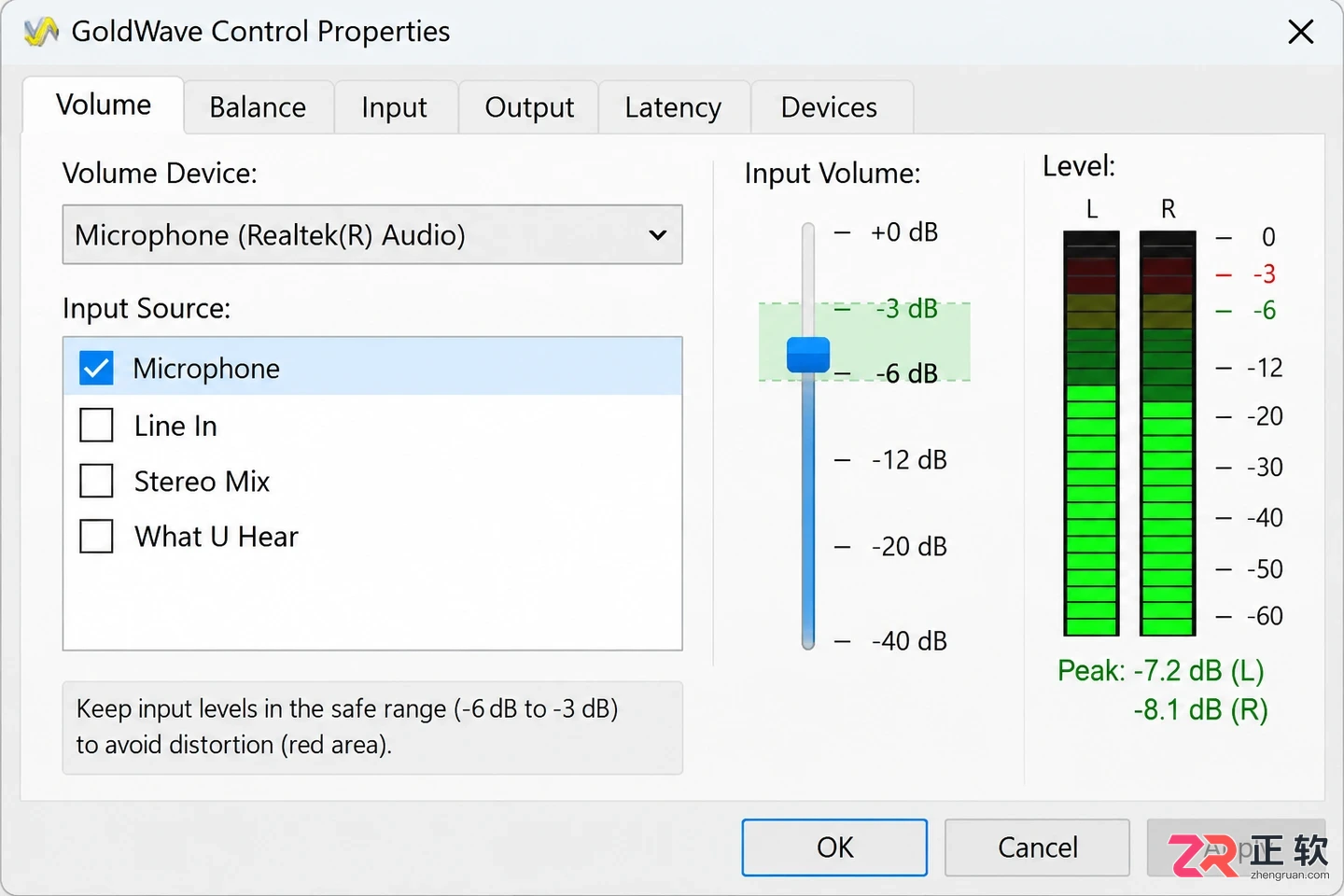Switch to the Input tab
1344x896 pixels.
395,107
